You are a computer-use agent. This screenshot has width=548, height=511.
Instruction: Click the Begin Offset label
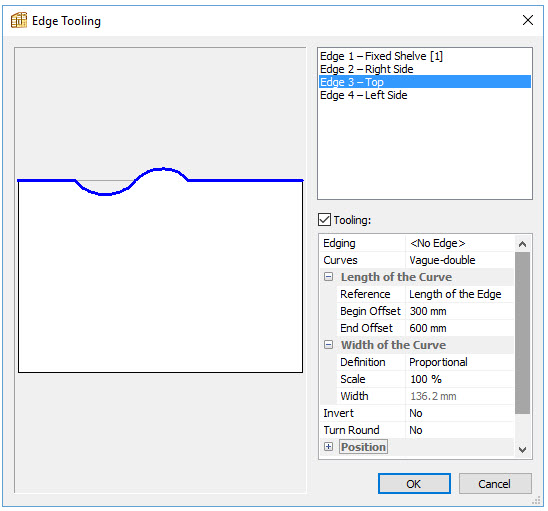click(x=370, y=311)
